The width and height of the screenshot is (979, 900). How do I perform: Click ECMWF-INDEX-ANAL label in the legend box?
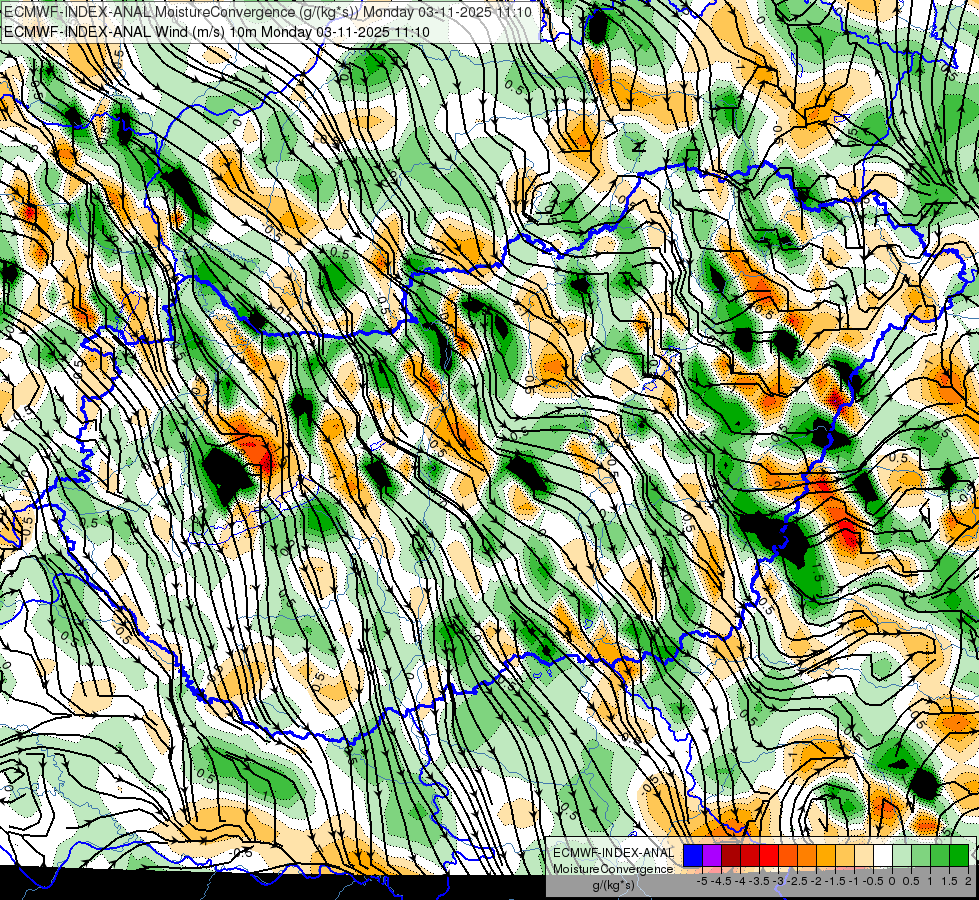(614, 853)
